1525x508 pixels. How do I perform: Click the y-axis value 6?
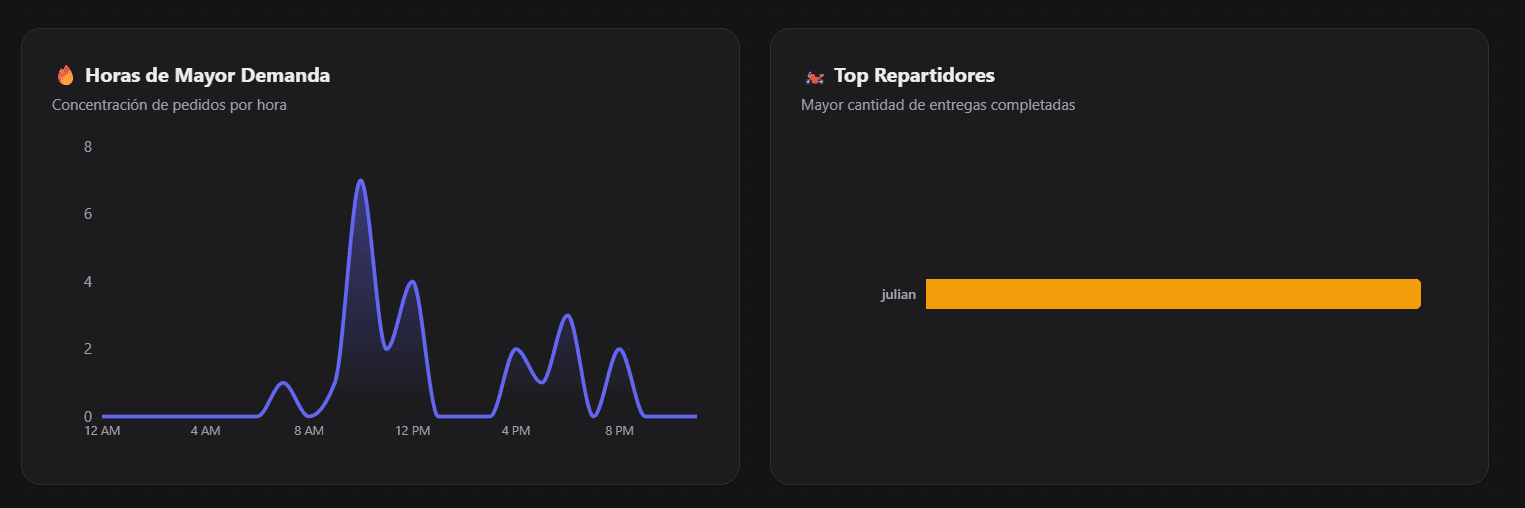point(88,214)
